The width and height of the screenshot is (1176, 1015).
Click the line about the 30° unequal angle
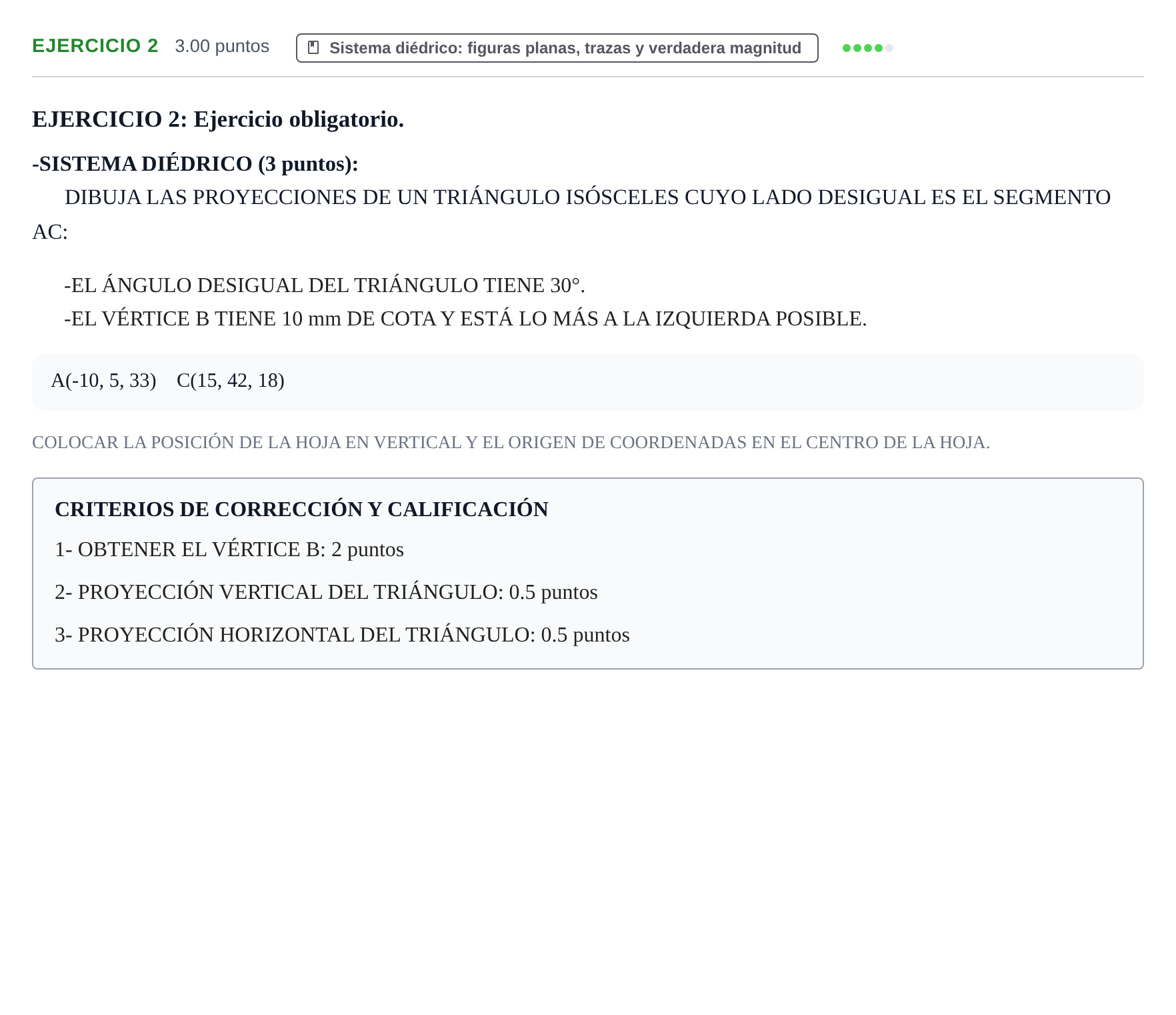coord(325,285)
